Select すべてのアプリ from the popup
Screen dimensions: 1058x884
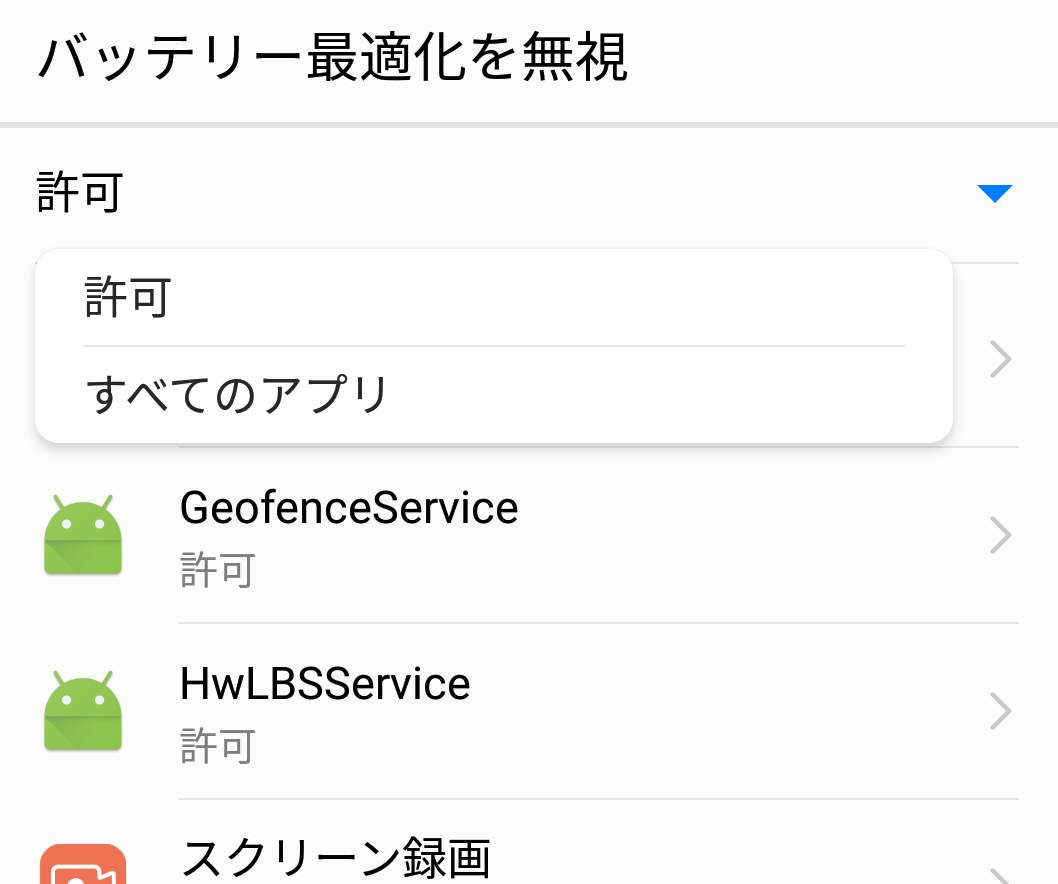tap(237, 395)
